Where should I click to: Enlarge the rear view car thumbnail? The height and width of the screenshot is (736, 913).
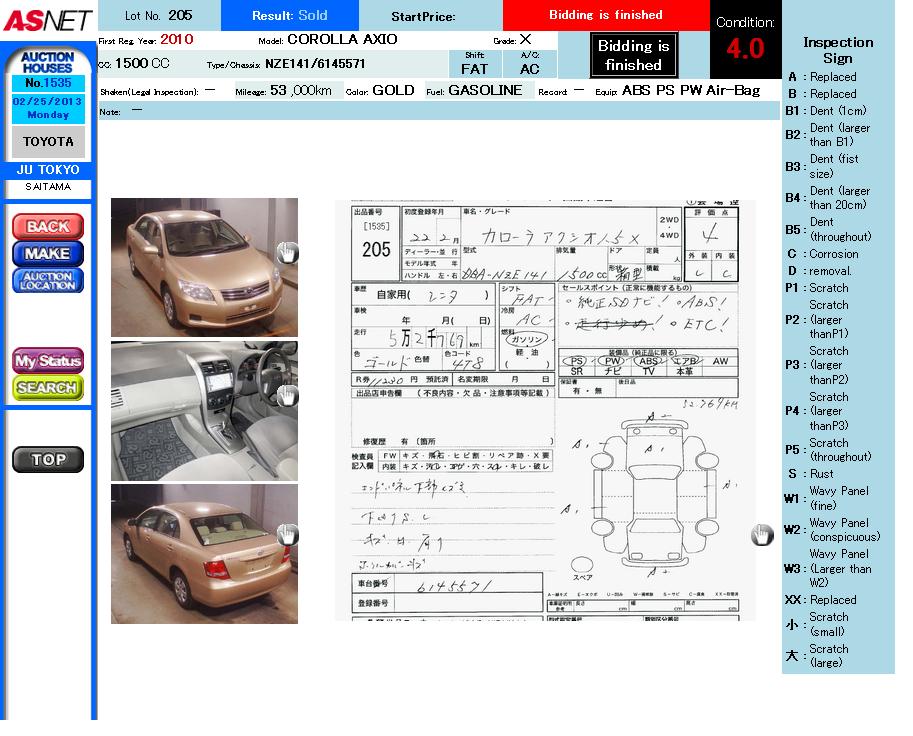point(195,554)
